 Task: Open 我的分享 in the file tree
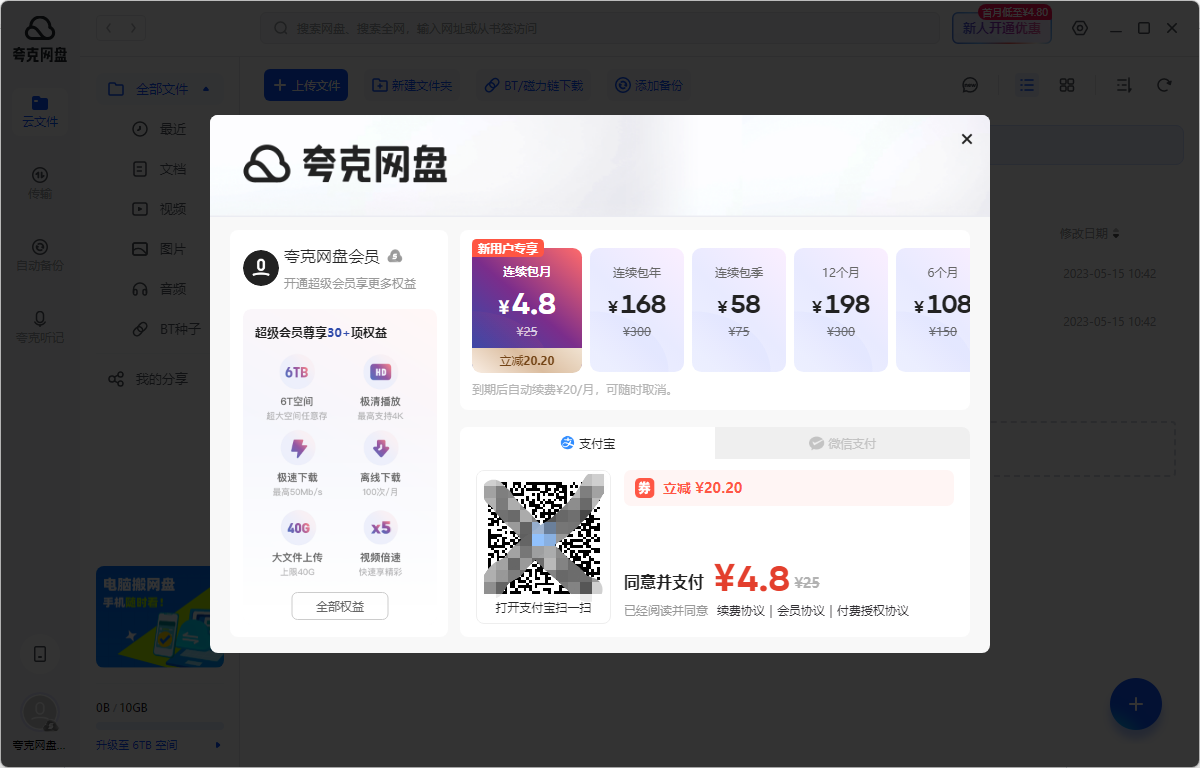click(x=148, y=379)
